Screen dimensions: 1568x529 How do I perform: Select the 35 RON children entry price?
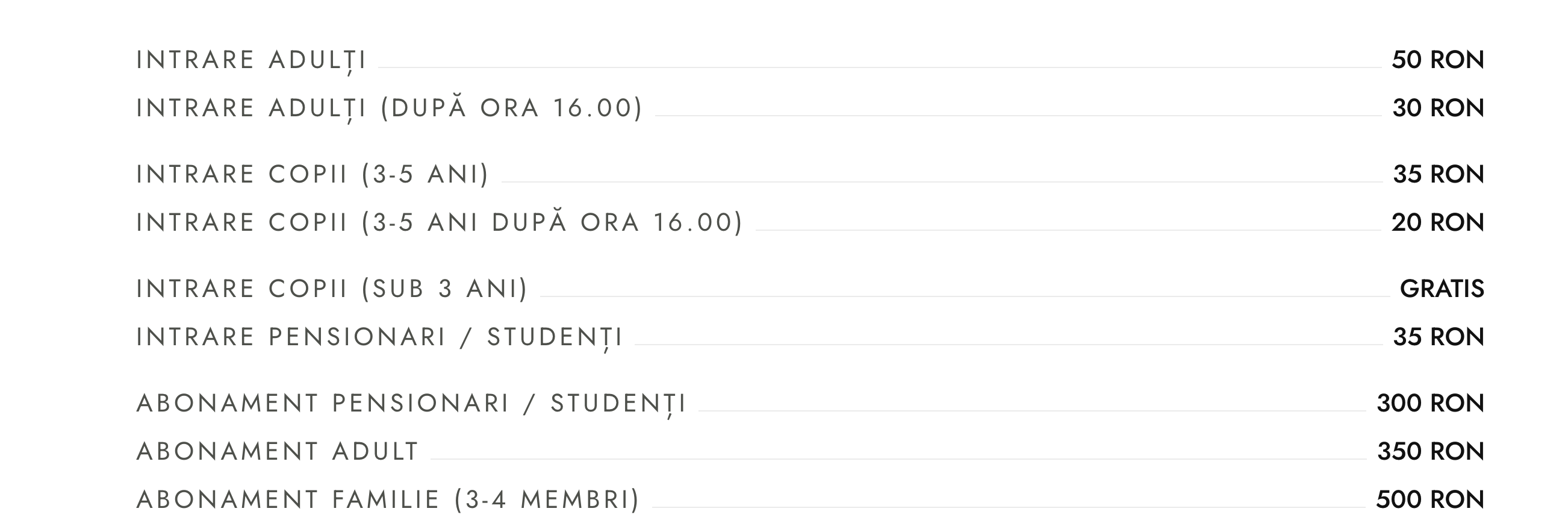[1438, 174]
